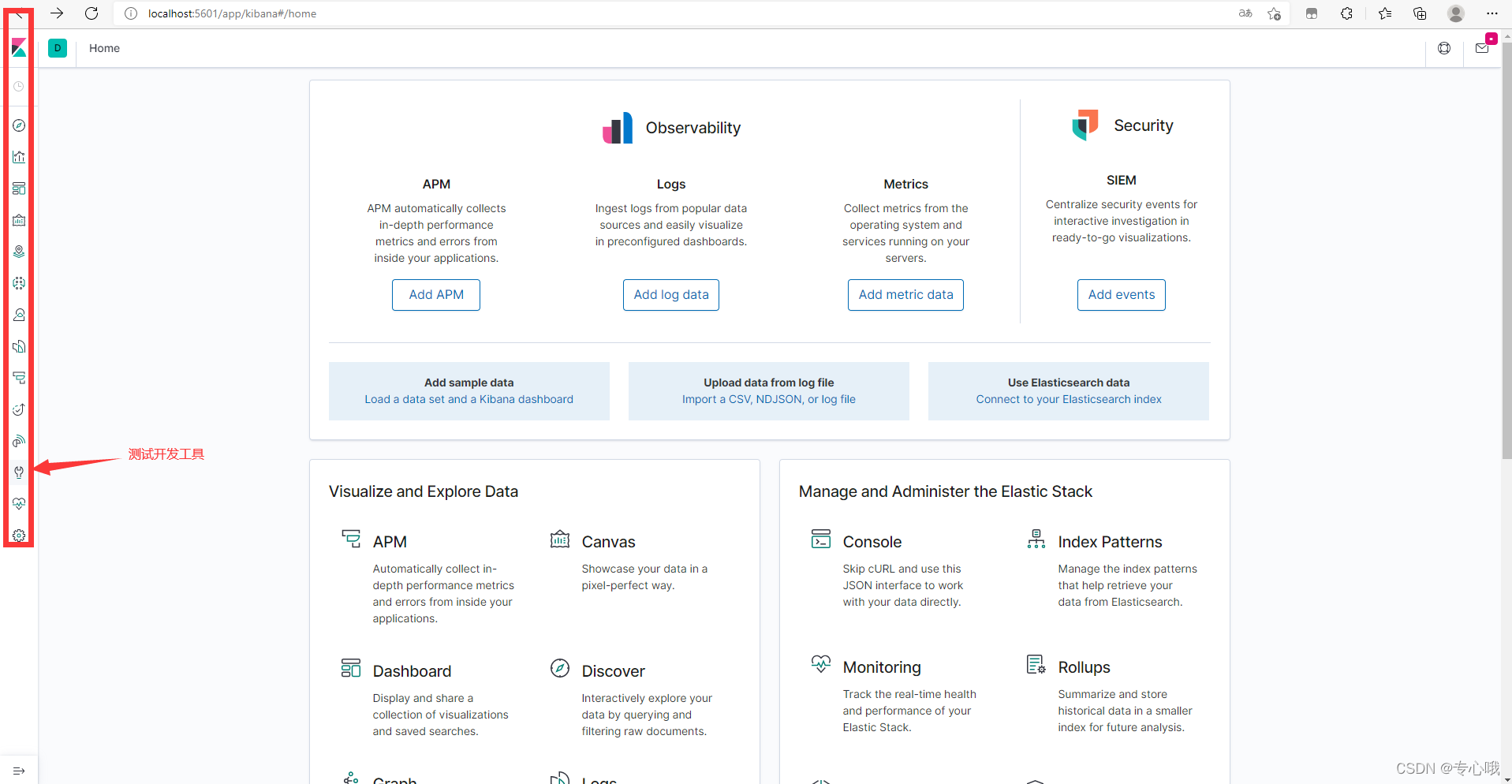Click the Canvas card icon

click(x=560, y=539)
